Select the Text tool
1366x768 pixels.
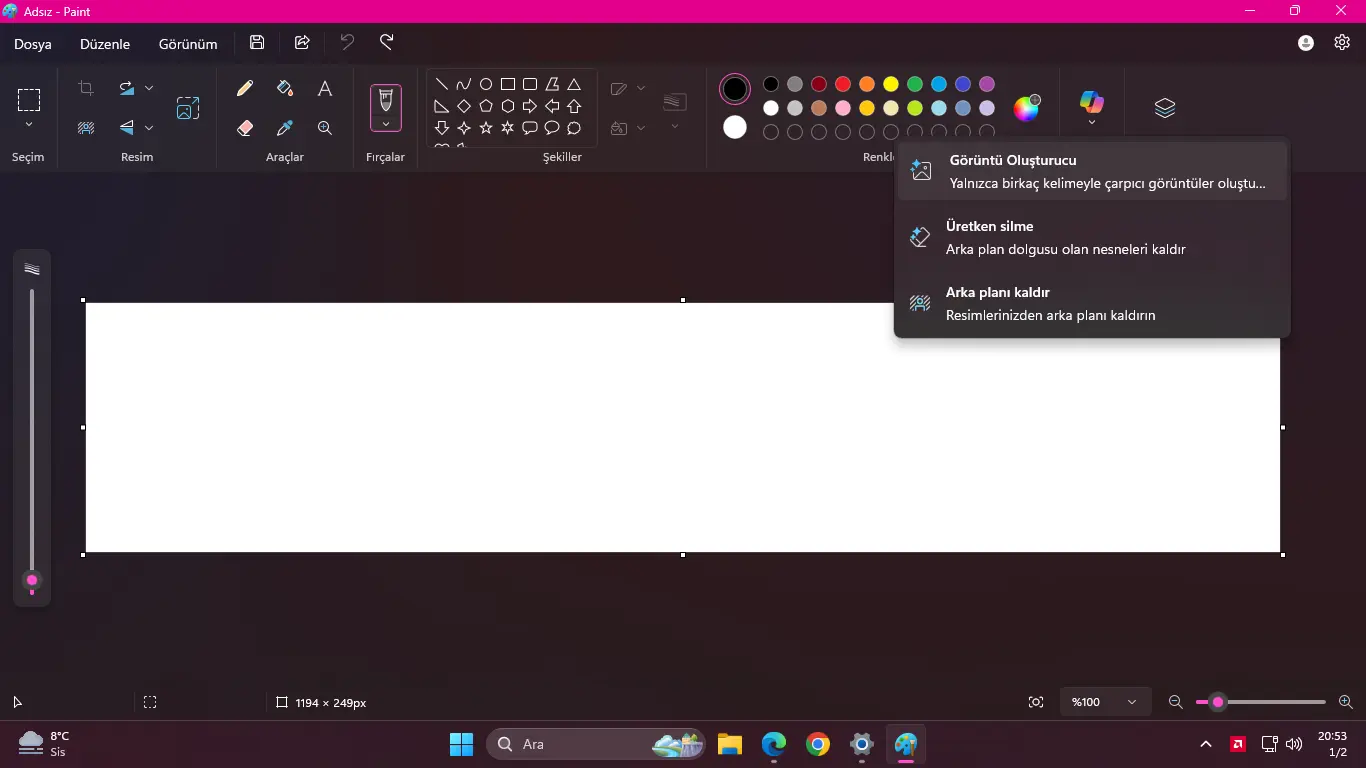point(325,88)
